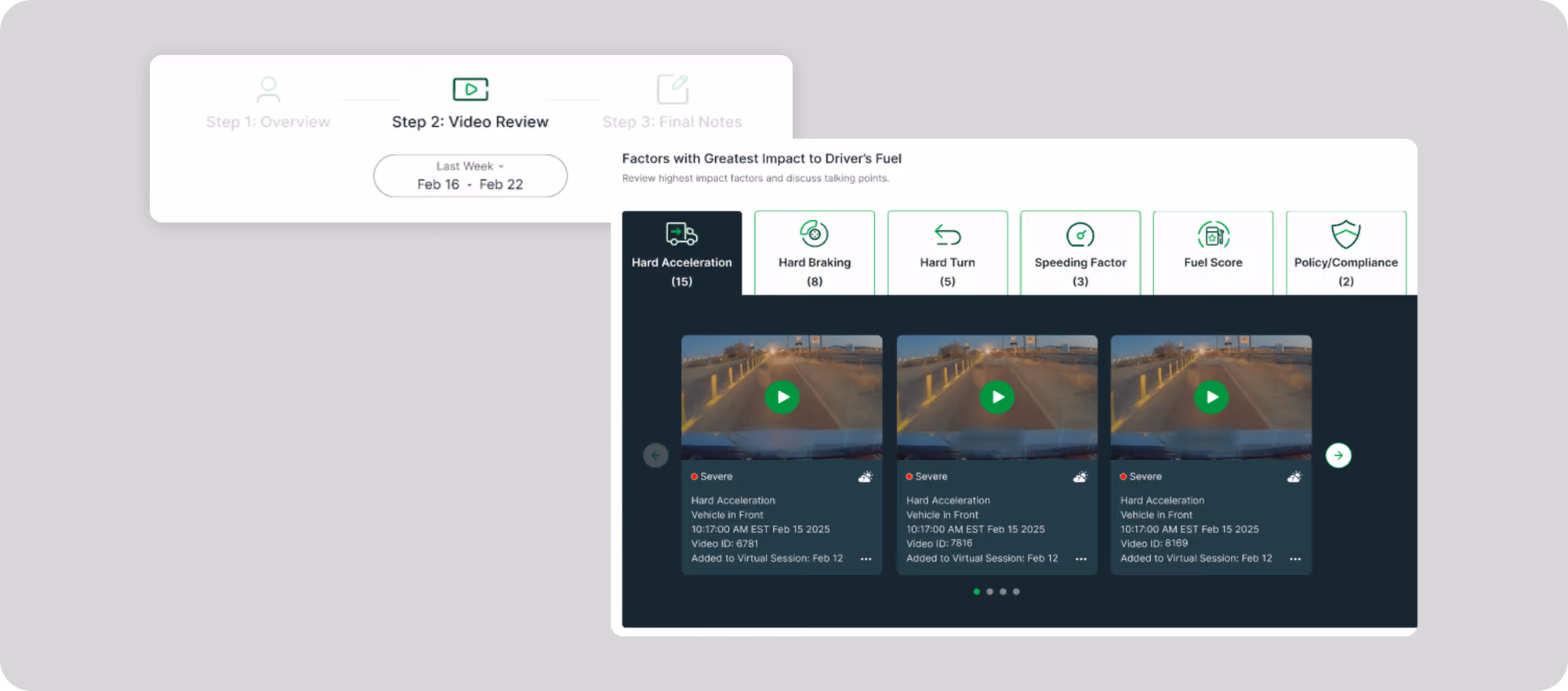The height and width of the screenshot is (691, 1568).
Task: Open the Fuel Score tab
Action: pyautogui.click(x=1214, y=253)
